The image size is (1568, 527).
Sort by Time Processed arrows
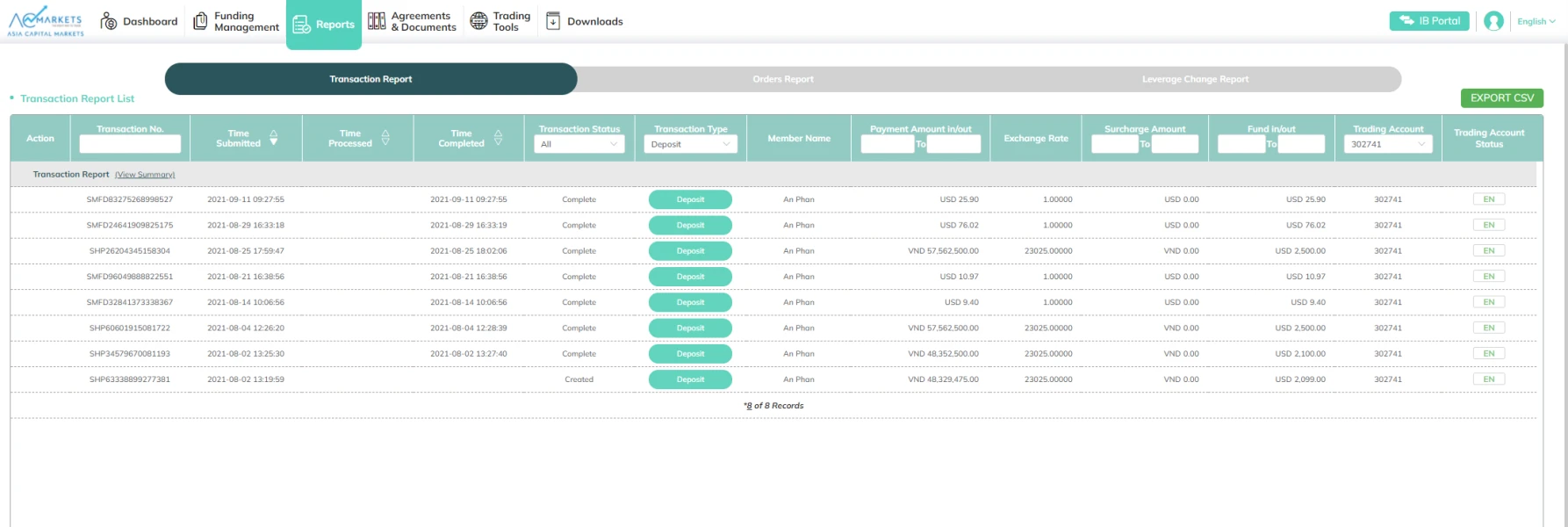[x=385, y=138]
